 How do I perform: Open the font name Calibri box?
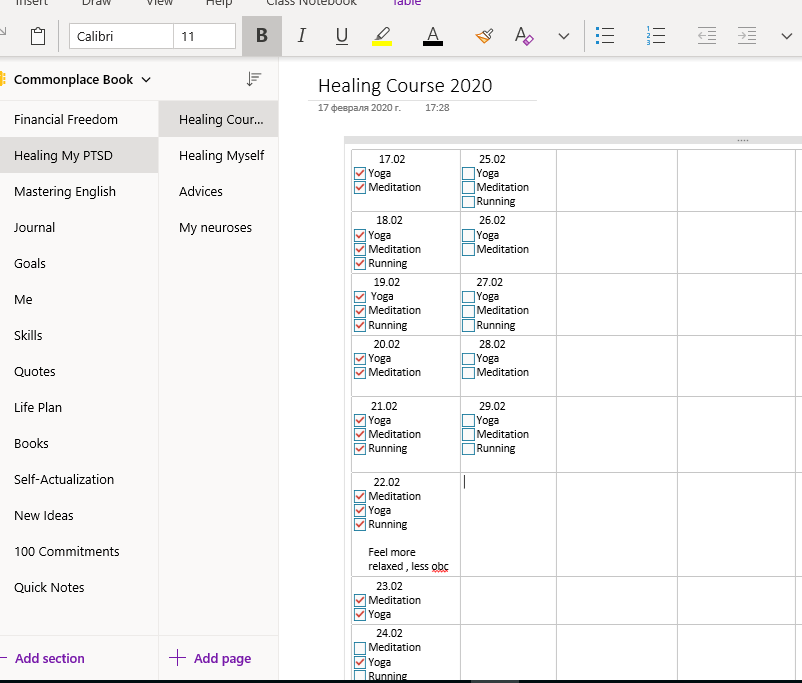(120, 36)
